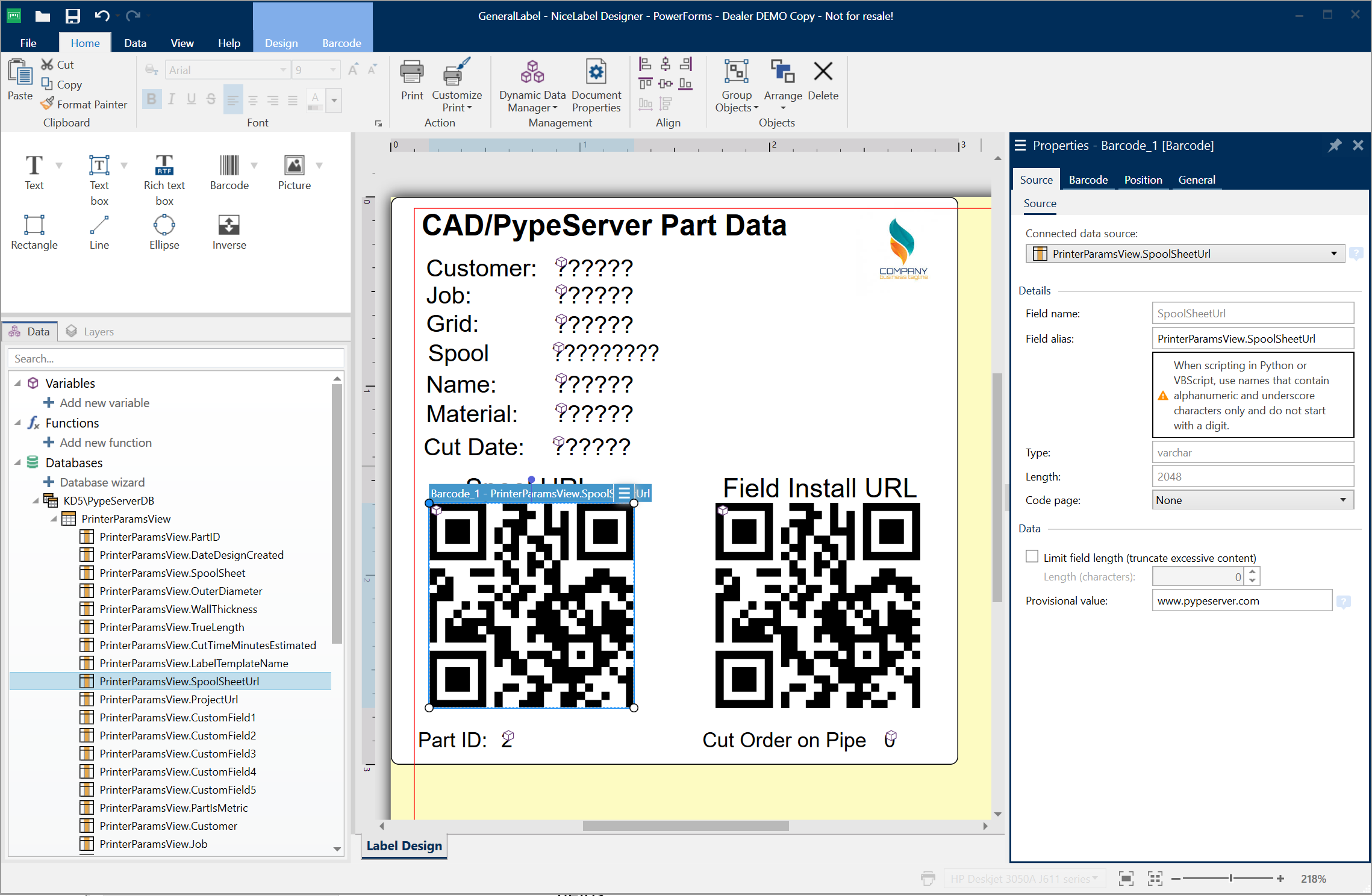Click the zoom slider handle

pos(1230,879)
